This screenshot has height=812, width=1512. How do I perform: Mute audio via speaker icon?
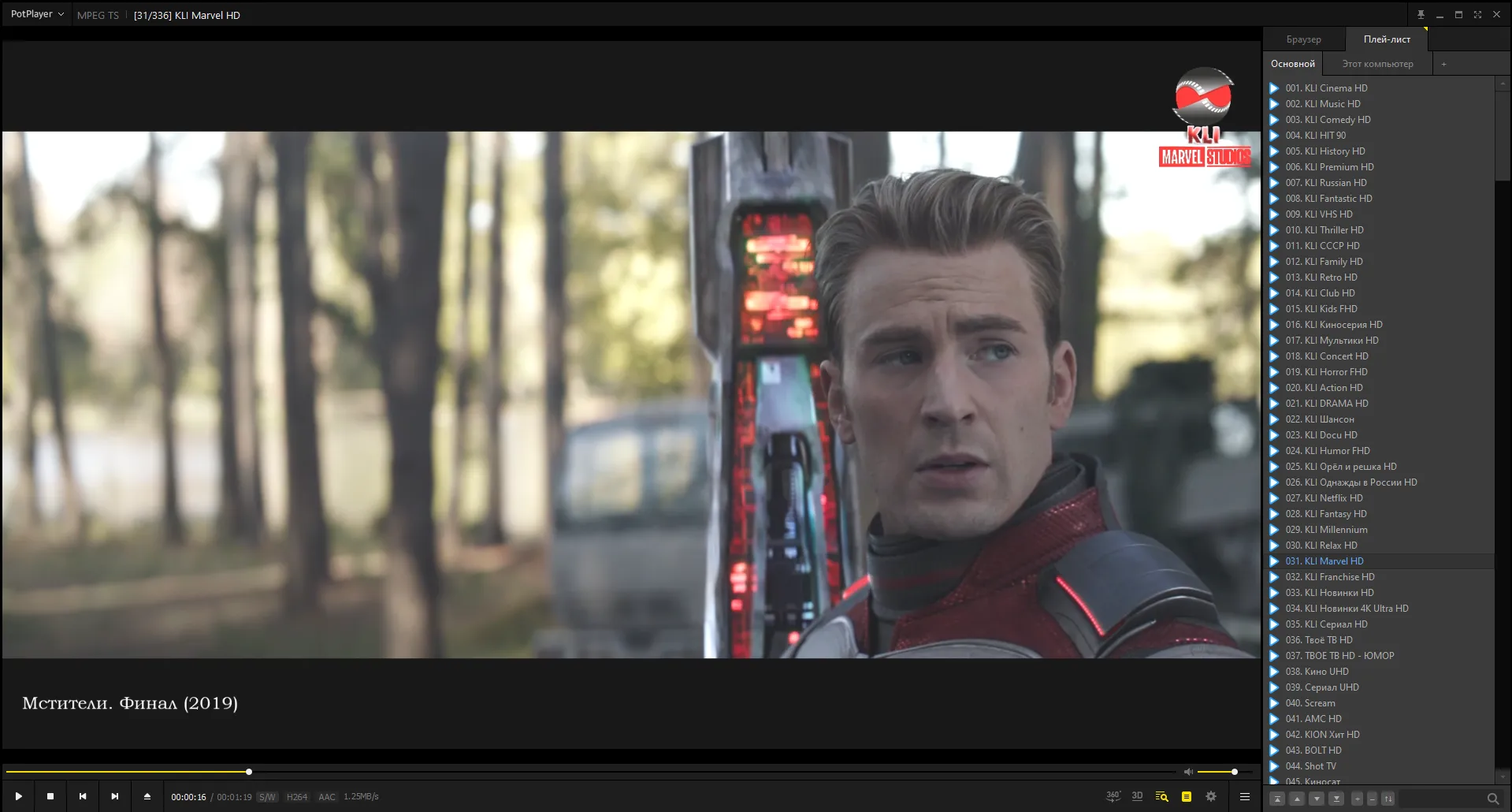point(1188,772)
